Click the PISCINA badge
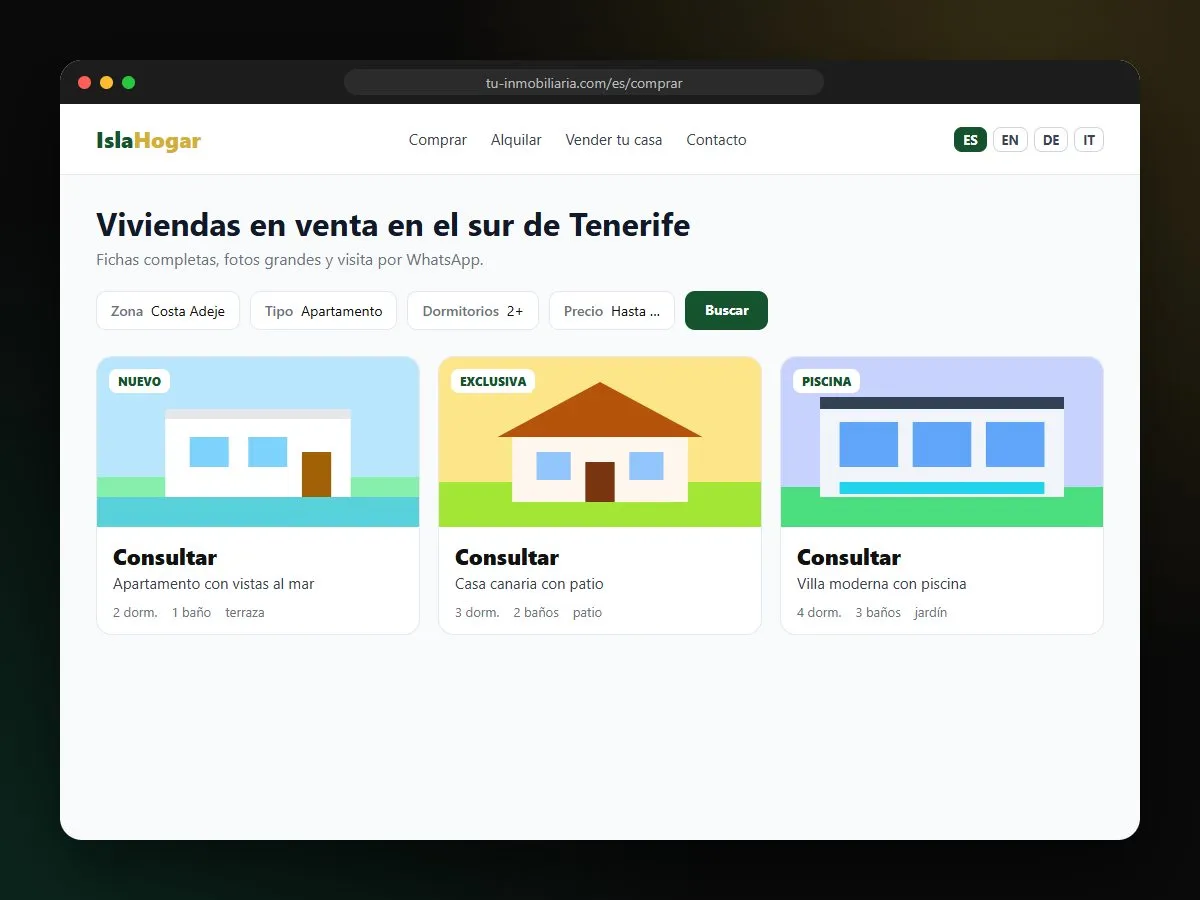This screenshot has height=900, width=1200. [x=827, y=381]
